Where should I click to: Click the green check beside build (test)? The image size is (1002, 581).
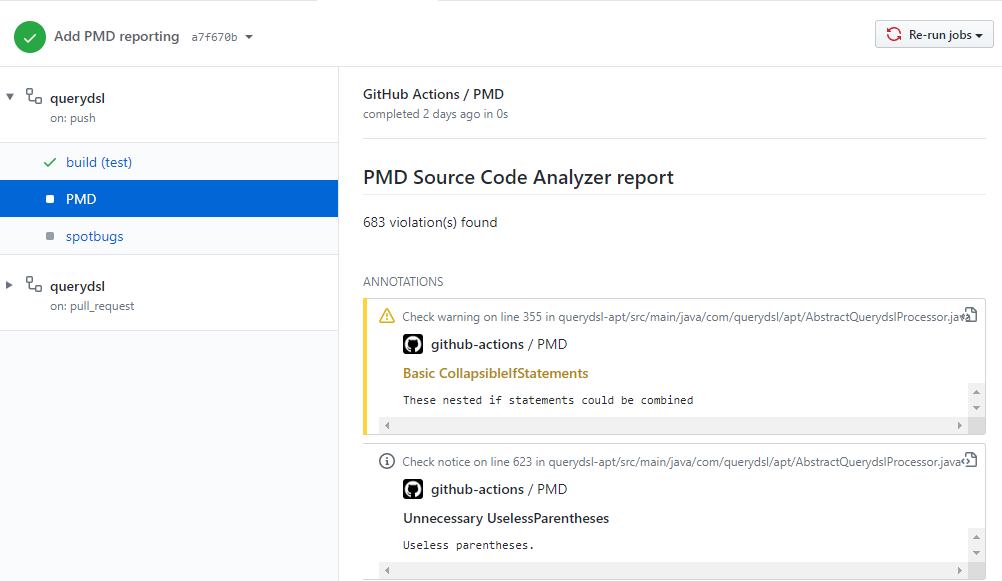click(x=50, y=162)
